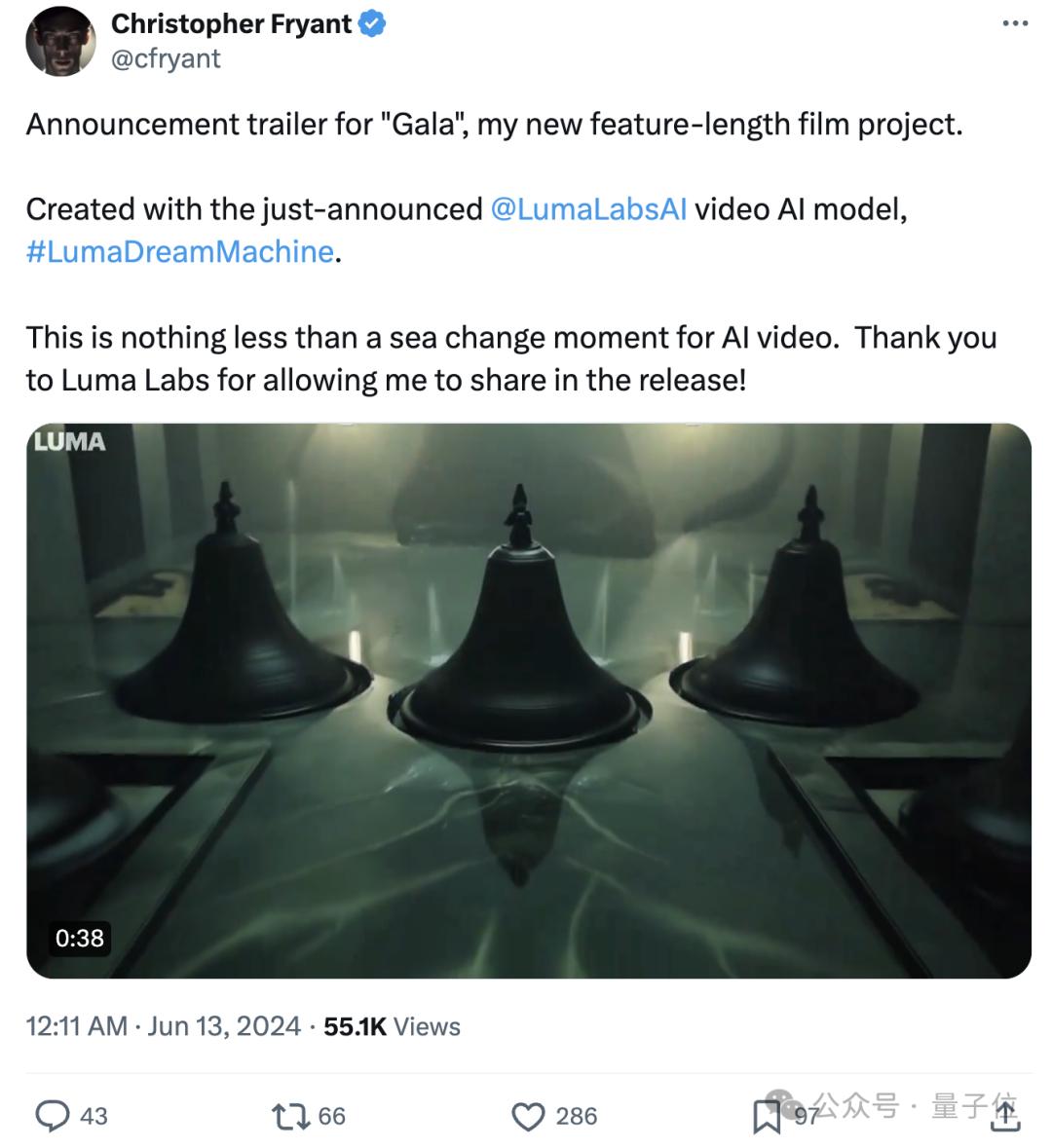
Task: Click the like count 286
Action: 577,1116
